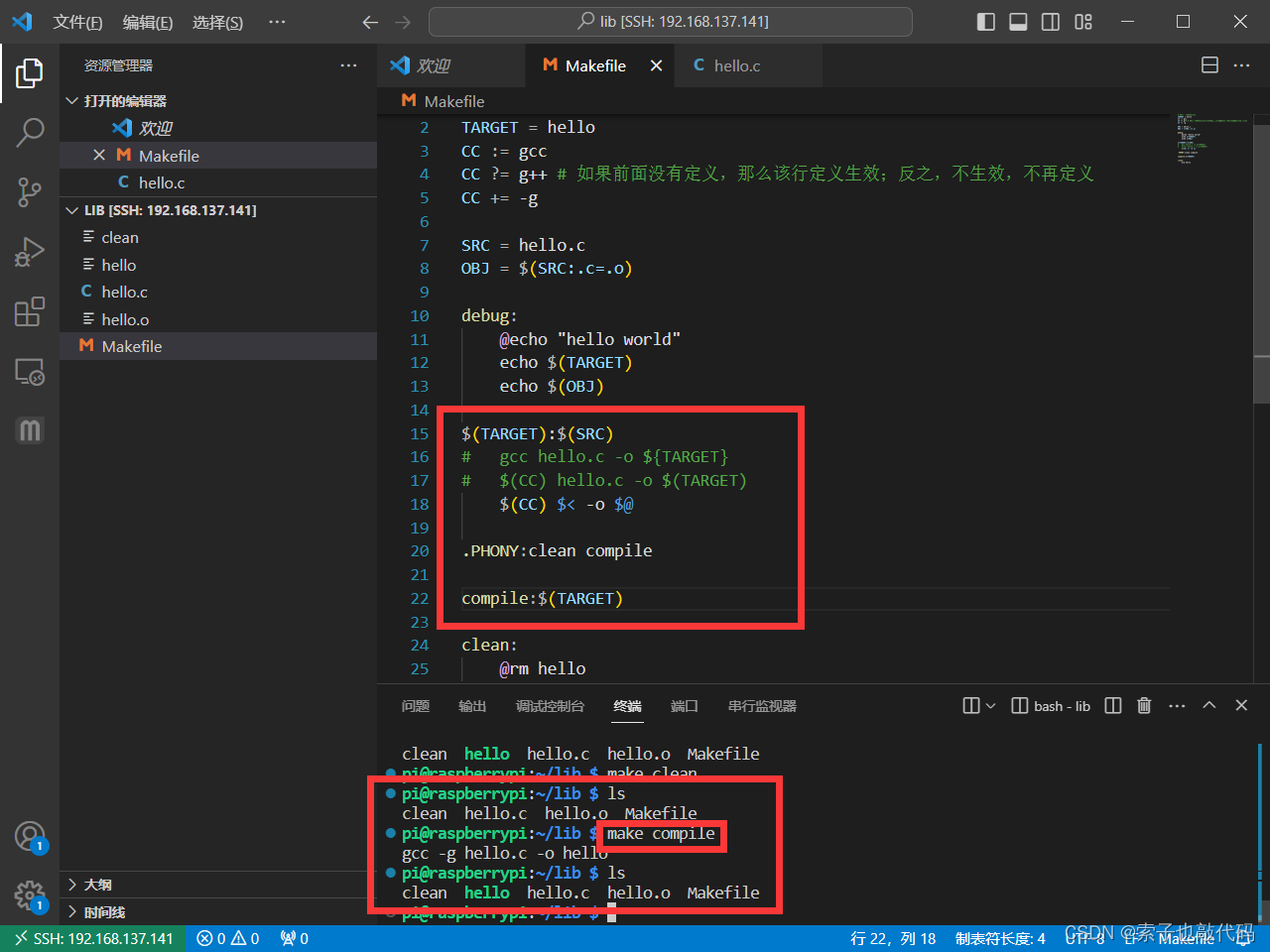1270x952 pixels.
Task: Kill the terminal with the trash icon
Action: point(1144,706)
